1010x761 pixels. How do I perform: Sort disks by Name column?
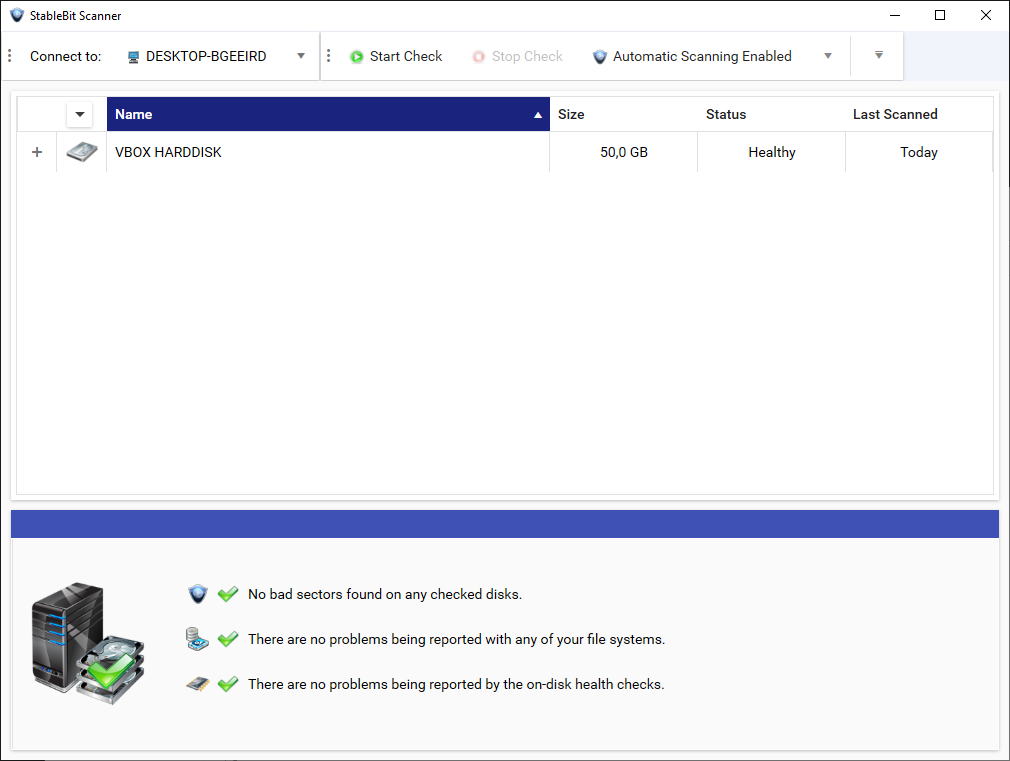click(x=328, y=114)
